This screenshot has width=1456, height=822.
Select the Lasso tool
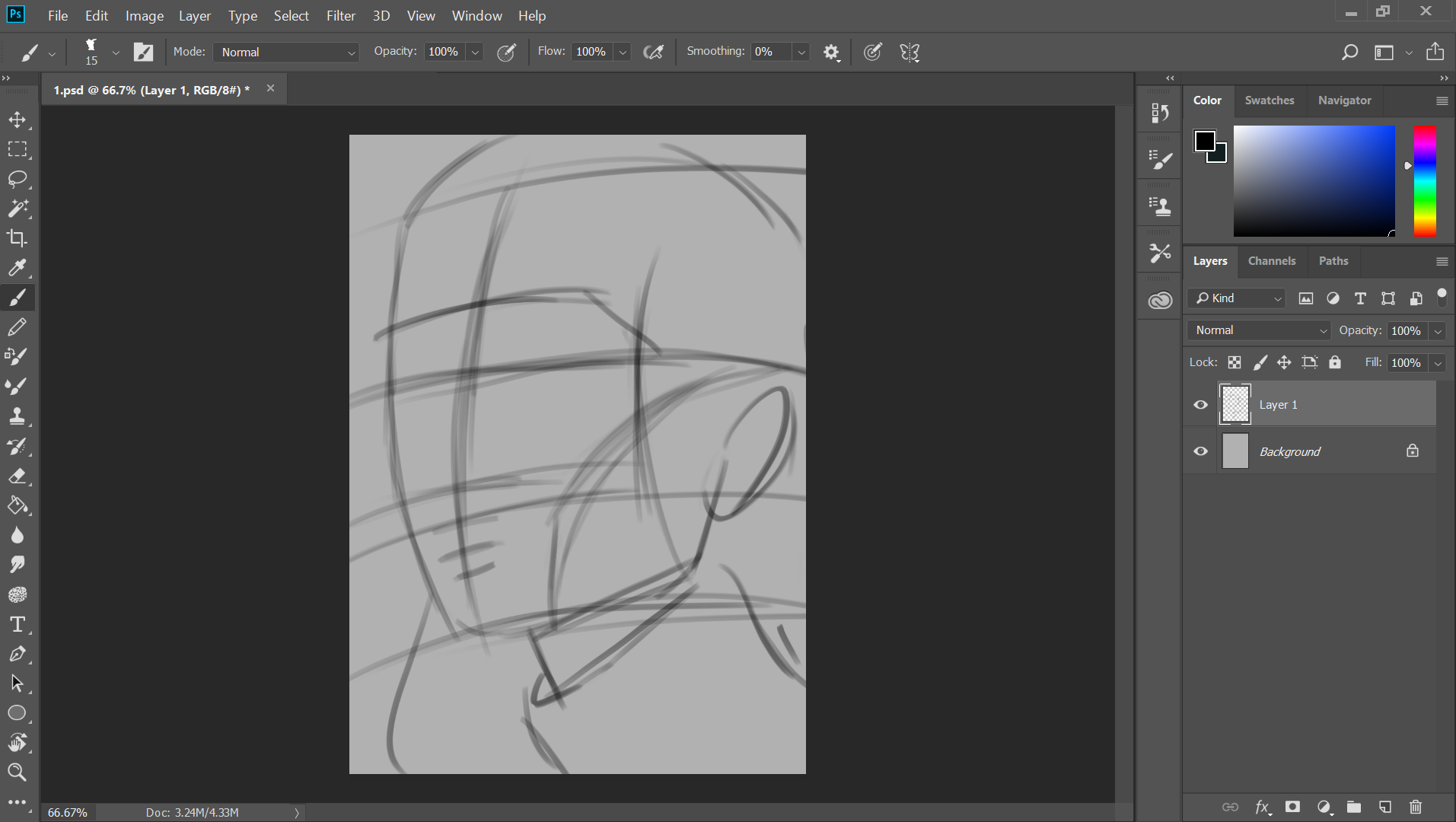[17, 179]
